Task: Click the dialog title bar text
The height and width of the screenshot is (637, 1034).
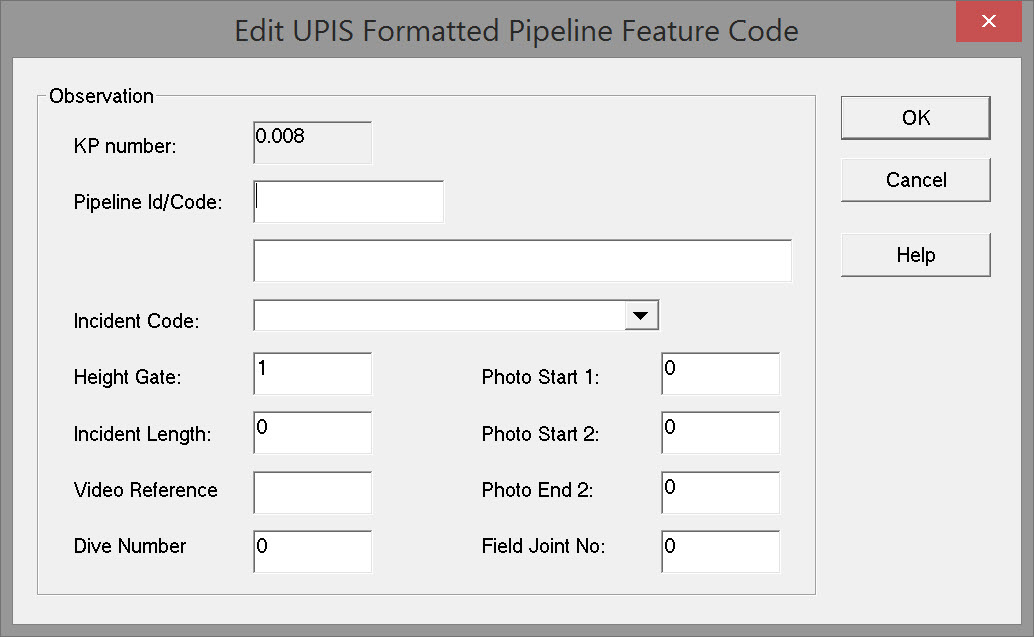Action: (516, 30)
